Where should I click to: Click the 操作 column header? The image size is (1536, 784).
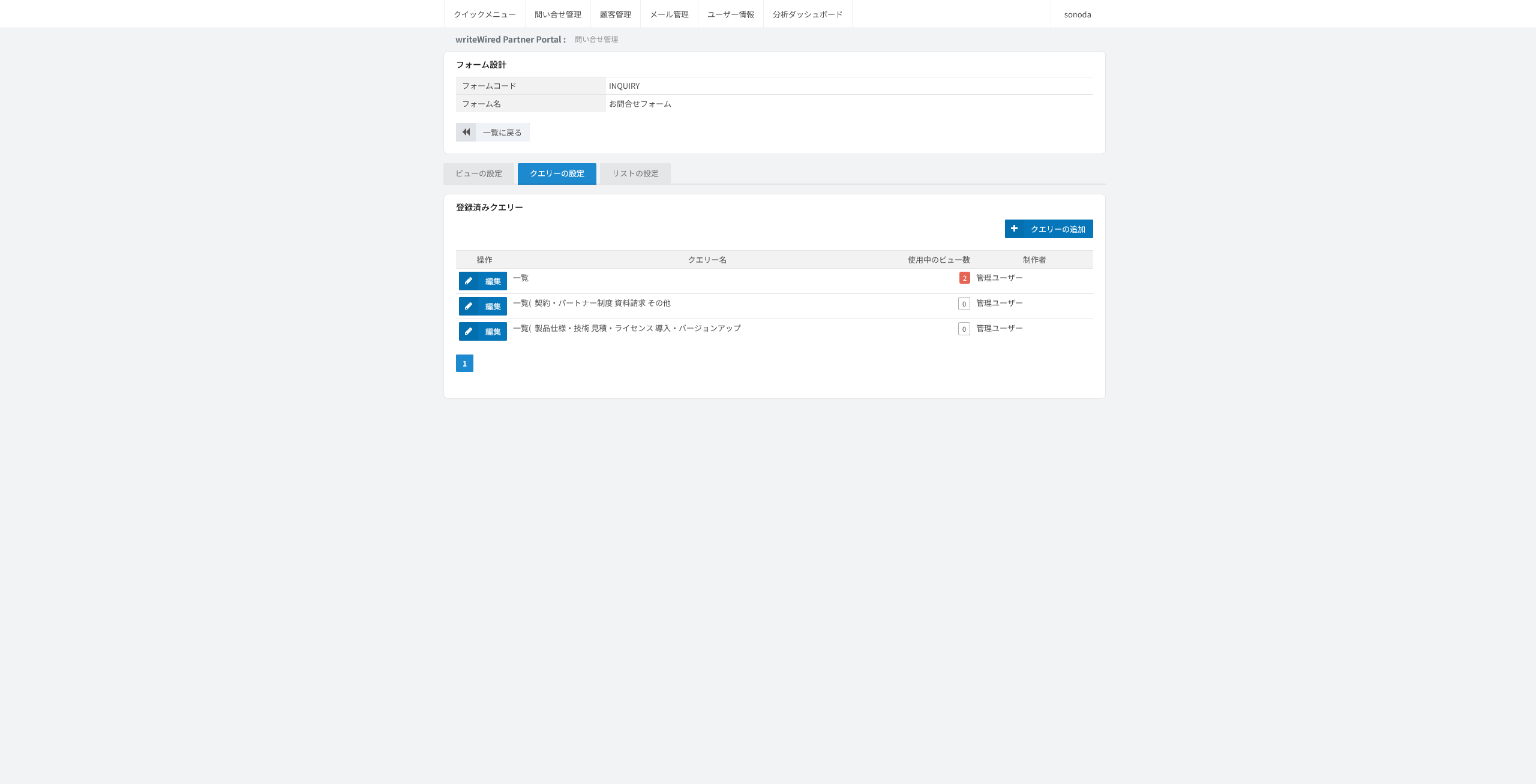485,260
